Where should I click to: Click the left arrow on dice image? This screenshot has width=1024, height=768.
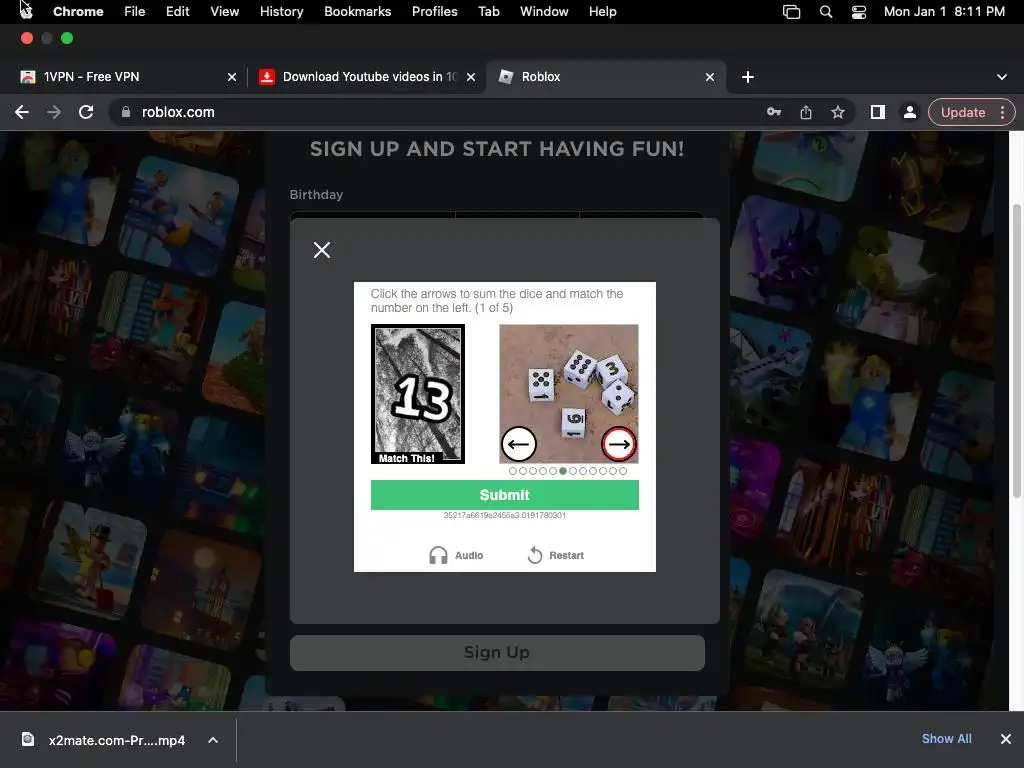519,445
